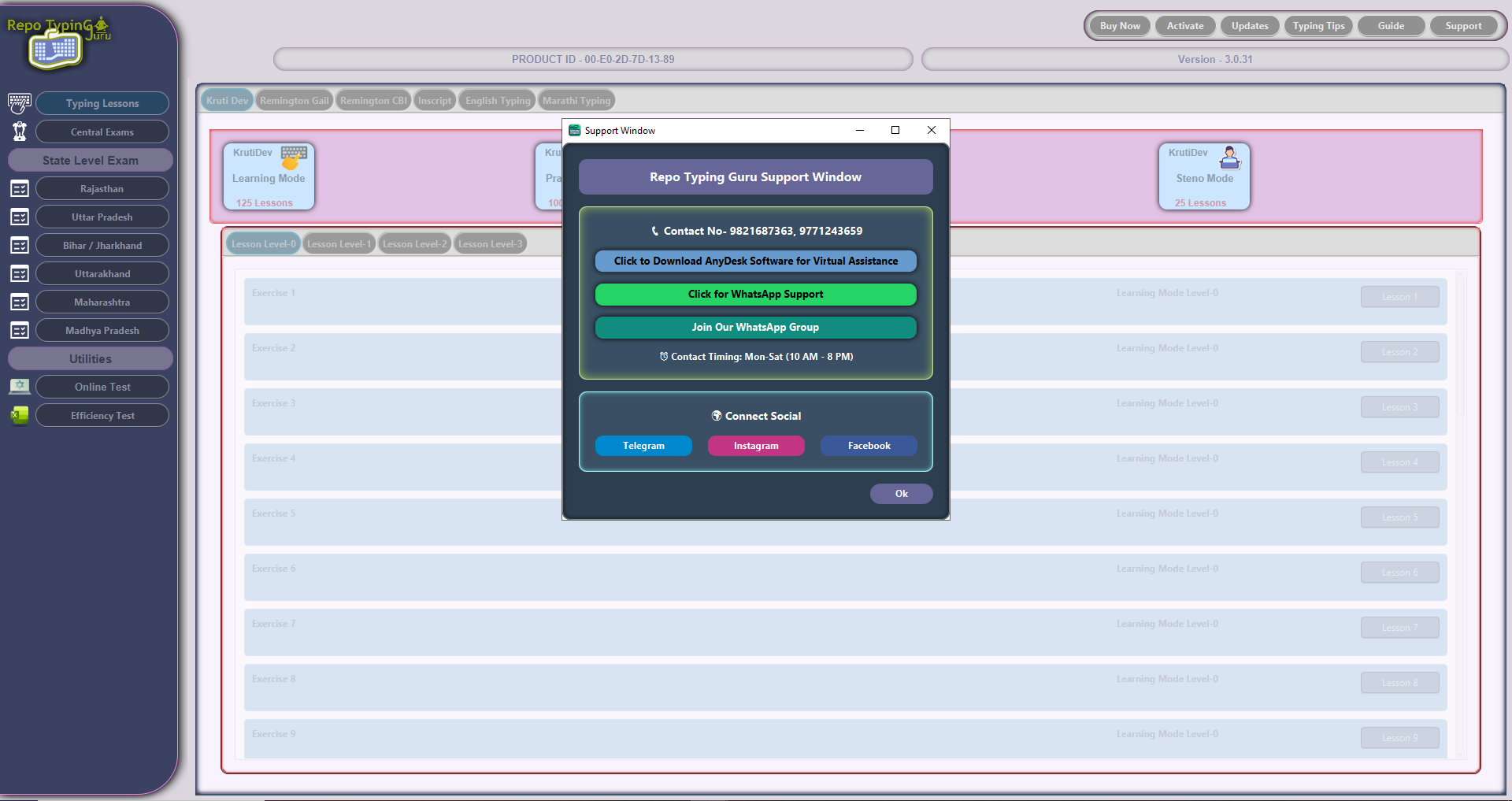
Task: Select Madhya Pradesh state exam
Action: pos(102,331)
